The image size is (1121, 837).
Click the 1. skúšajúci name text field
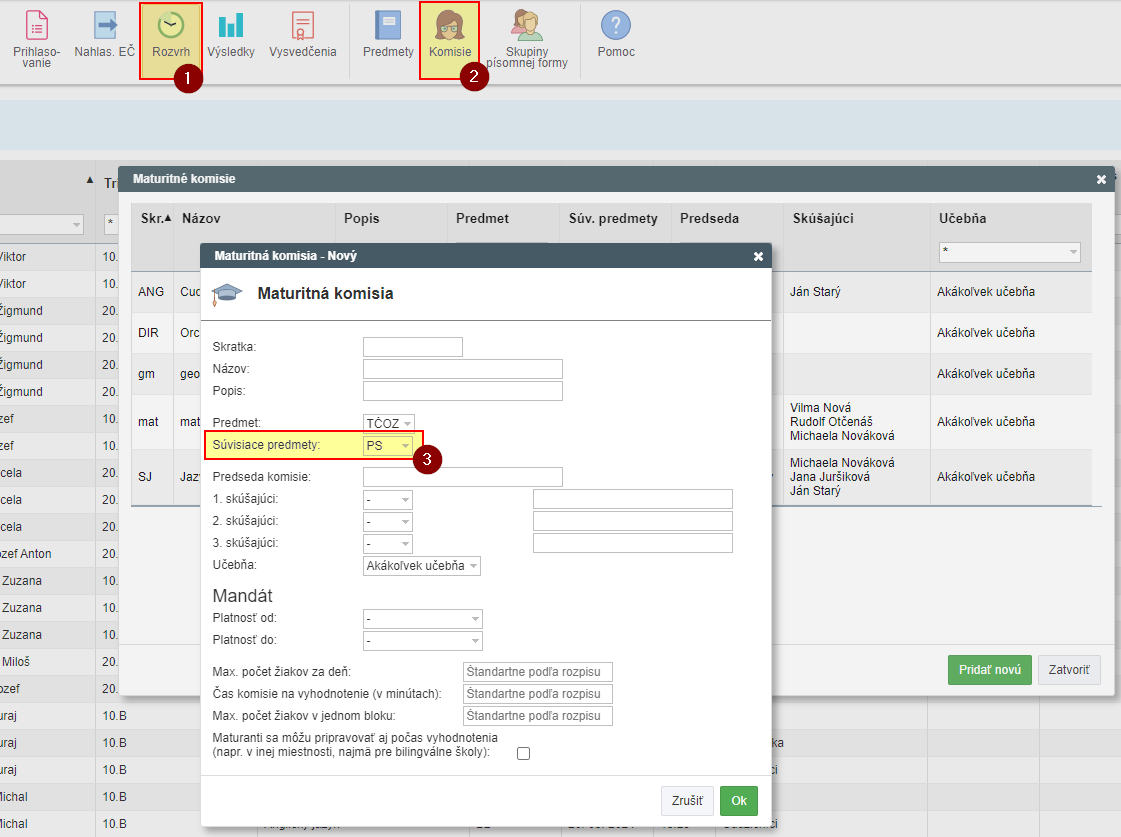point(633,499)
